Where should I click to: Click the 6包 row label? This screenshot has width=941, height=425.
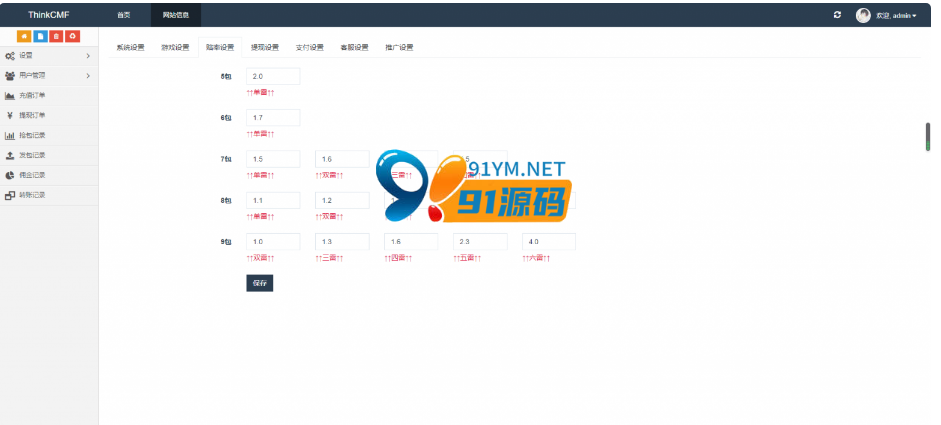[x=226, y=118]
